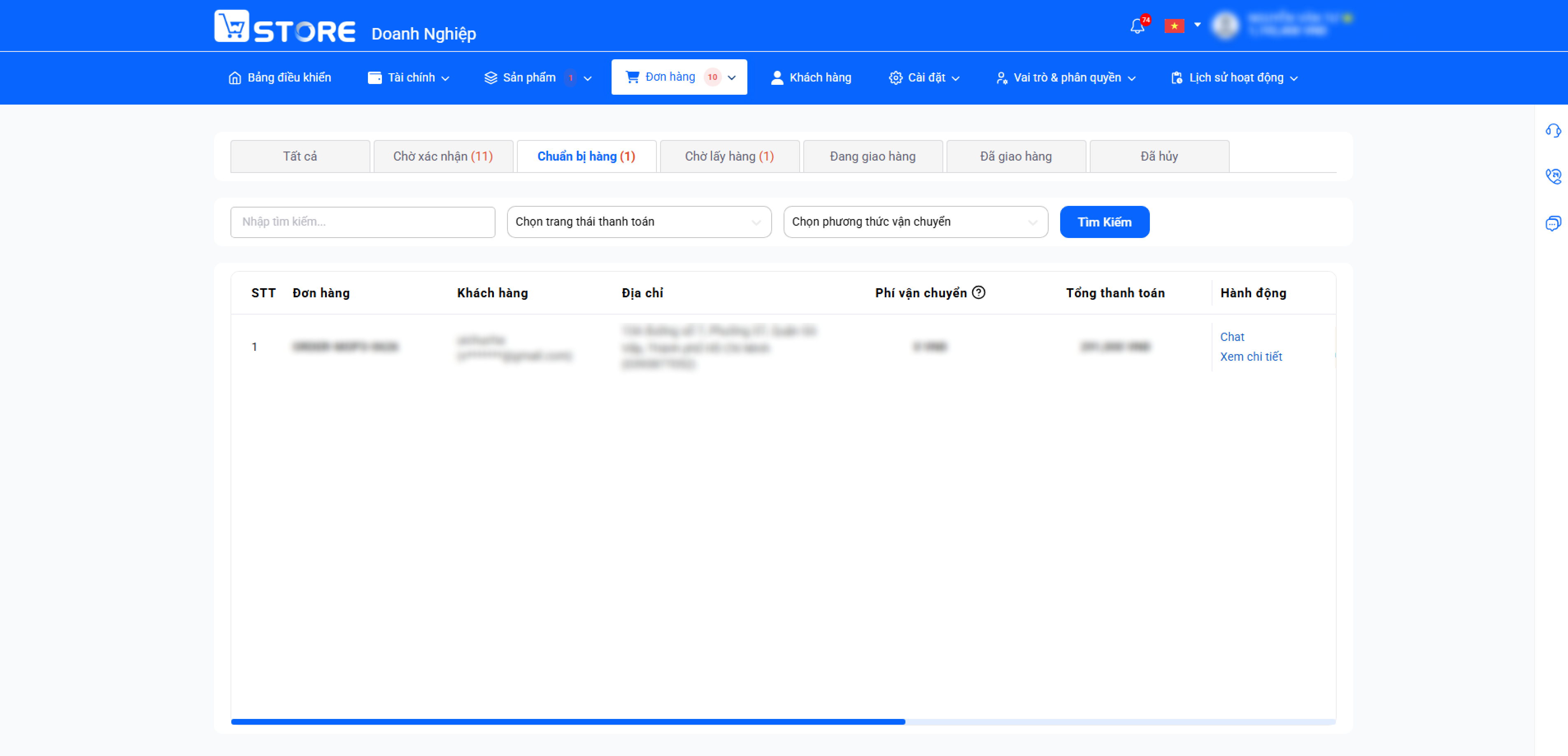This screenshot has width=1568, height=756.
Task: Click the Vietnam flag language icon
Action: pyautogui.click(x=1174, y=26)
